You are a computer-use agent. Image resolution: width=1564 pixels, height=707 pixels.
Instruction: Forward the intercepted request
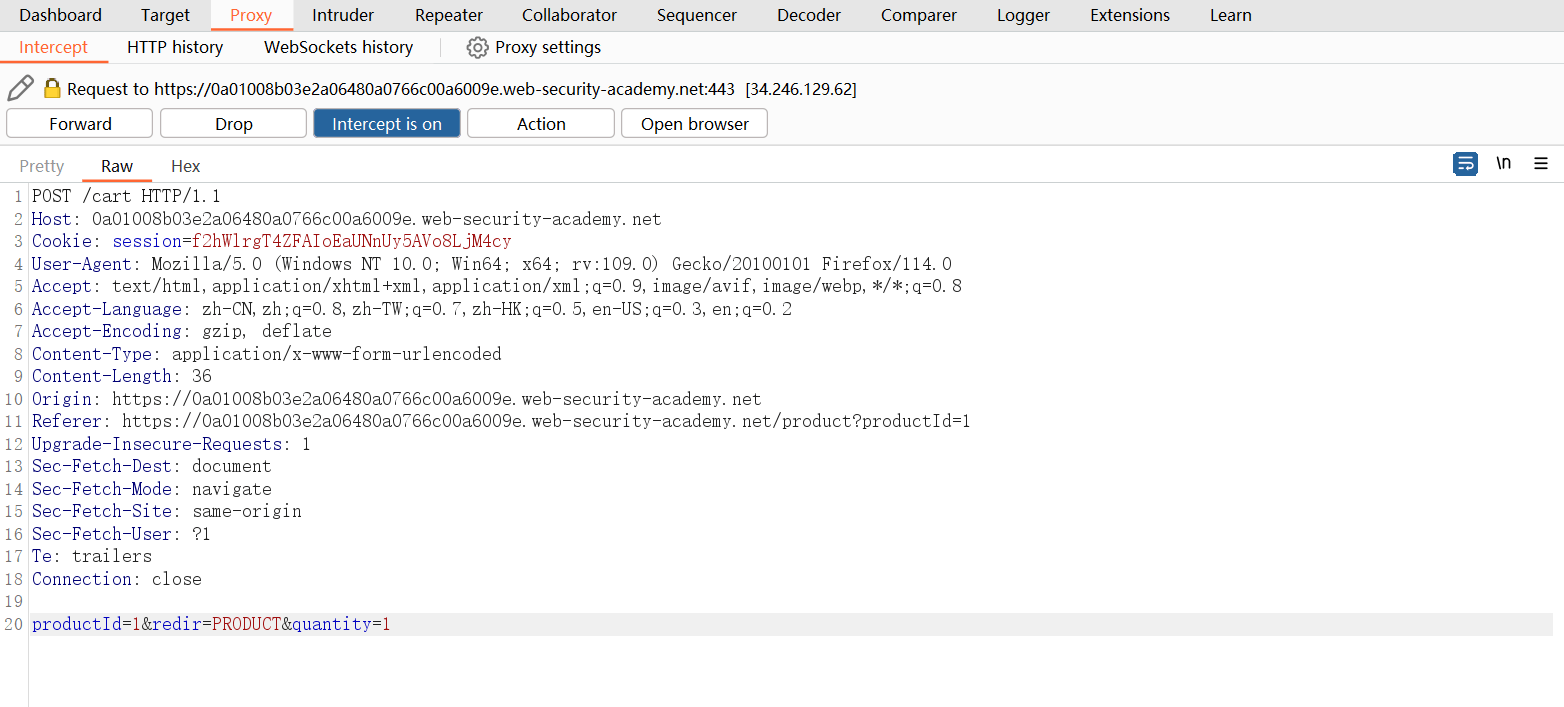pyautogui.click(x=80, y=123)
